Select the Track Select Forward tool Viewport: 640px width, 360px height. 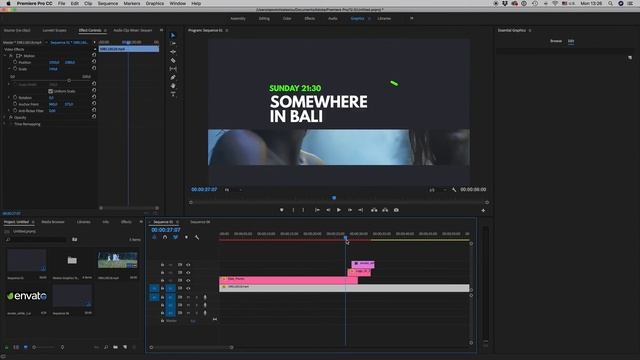pyautogui.click(x=173, y=43)
